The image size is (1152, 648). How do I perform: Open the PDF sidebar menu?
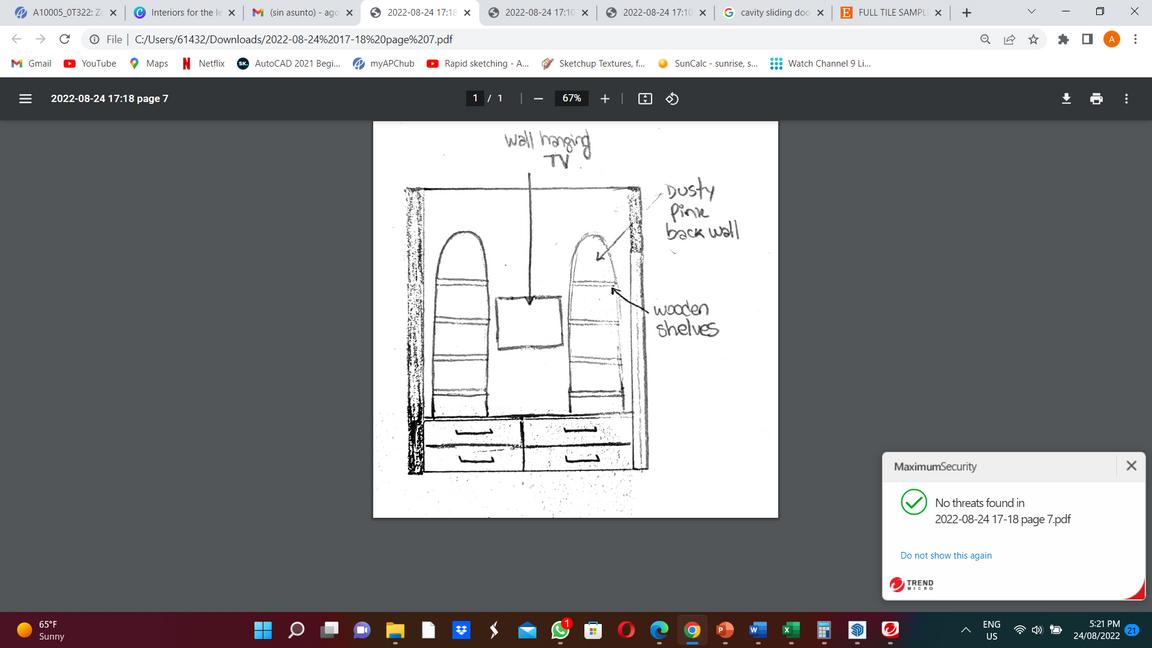point(26,98)
